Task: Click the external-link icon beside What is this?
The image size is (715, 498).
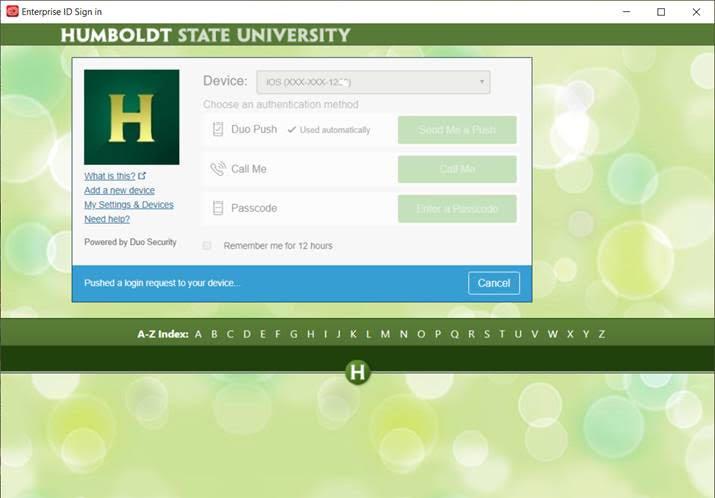Action: 142,176
